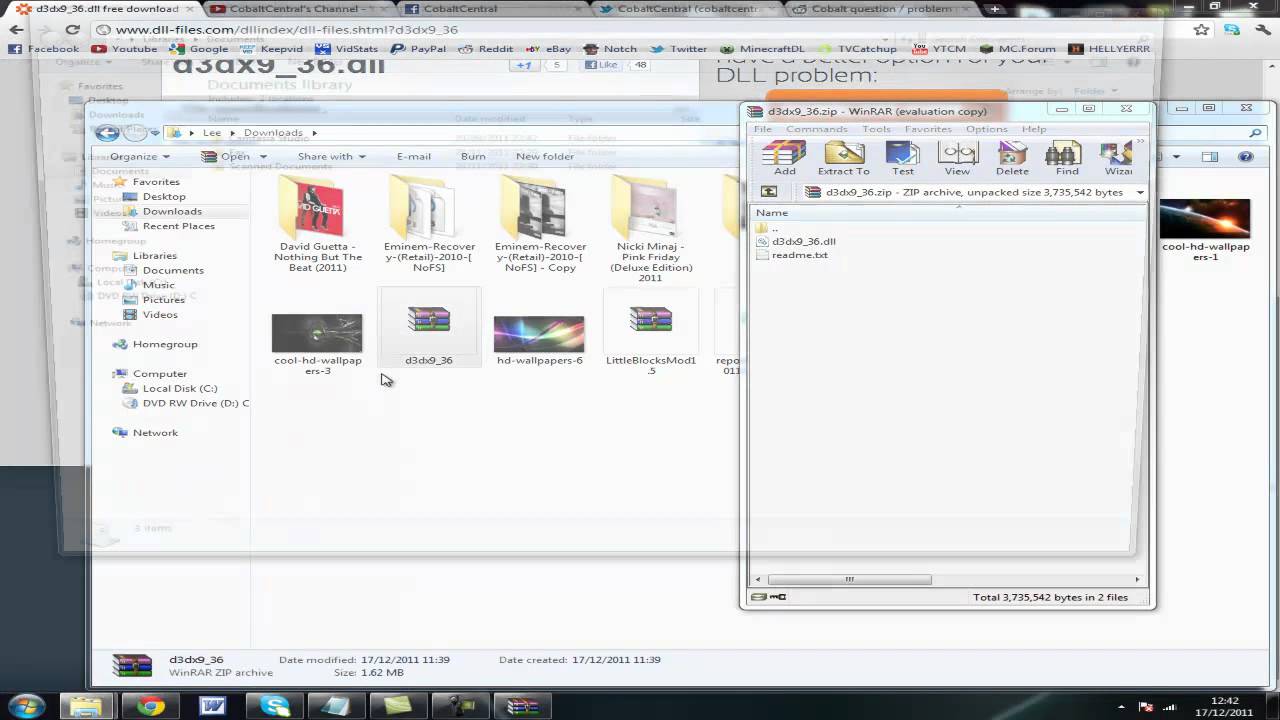Image resolution: width=1280 pixels, height=720 pixels.
Task: Open the WinRAR Help menu
Action: 1034,129
